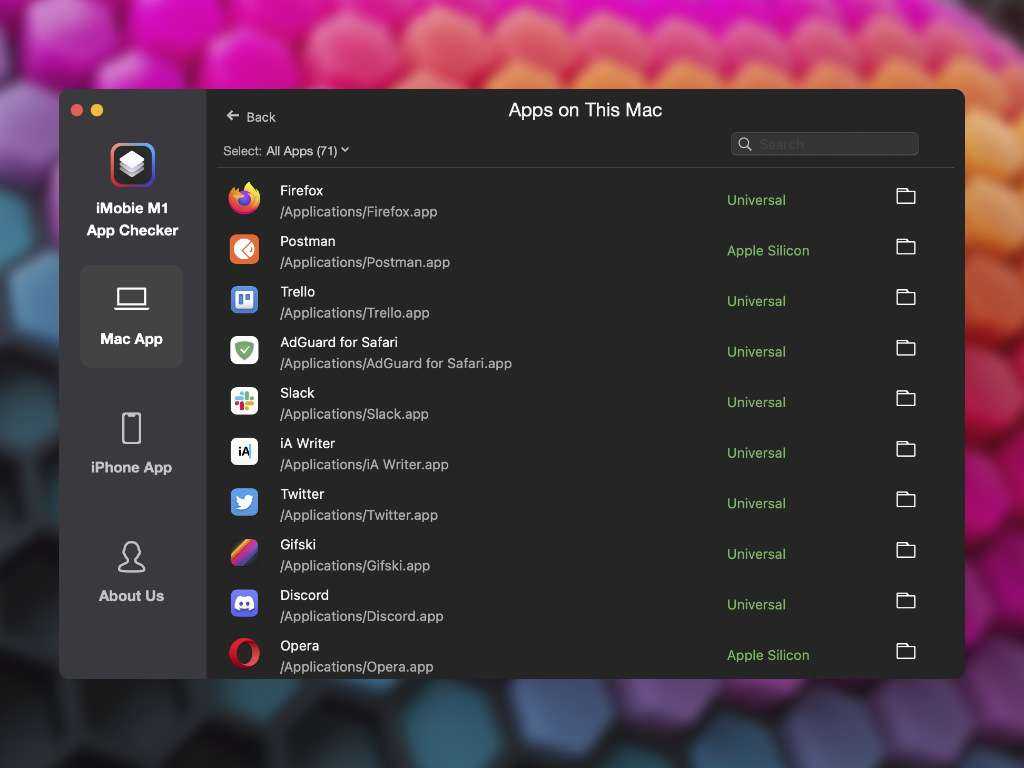Click the AdGuard for Safari shield icon
The image size is (1024, 768).
coord(244,351)
